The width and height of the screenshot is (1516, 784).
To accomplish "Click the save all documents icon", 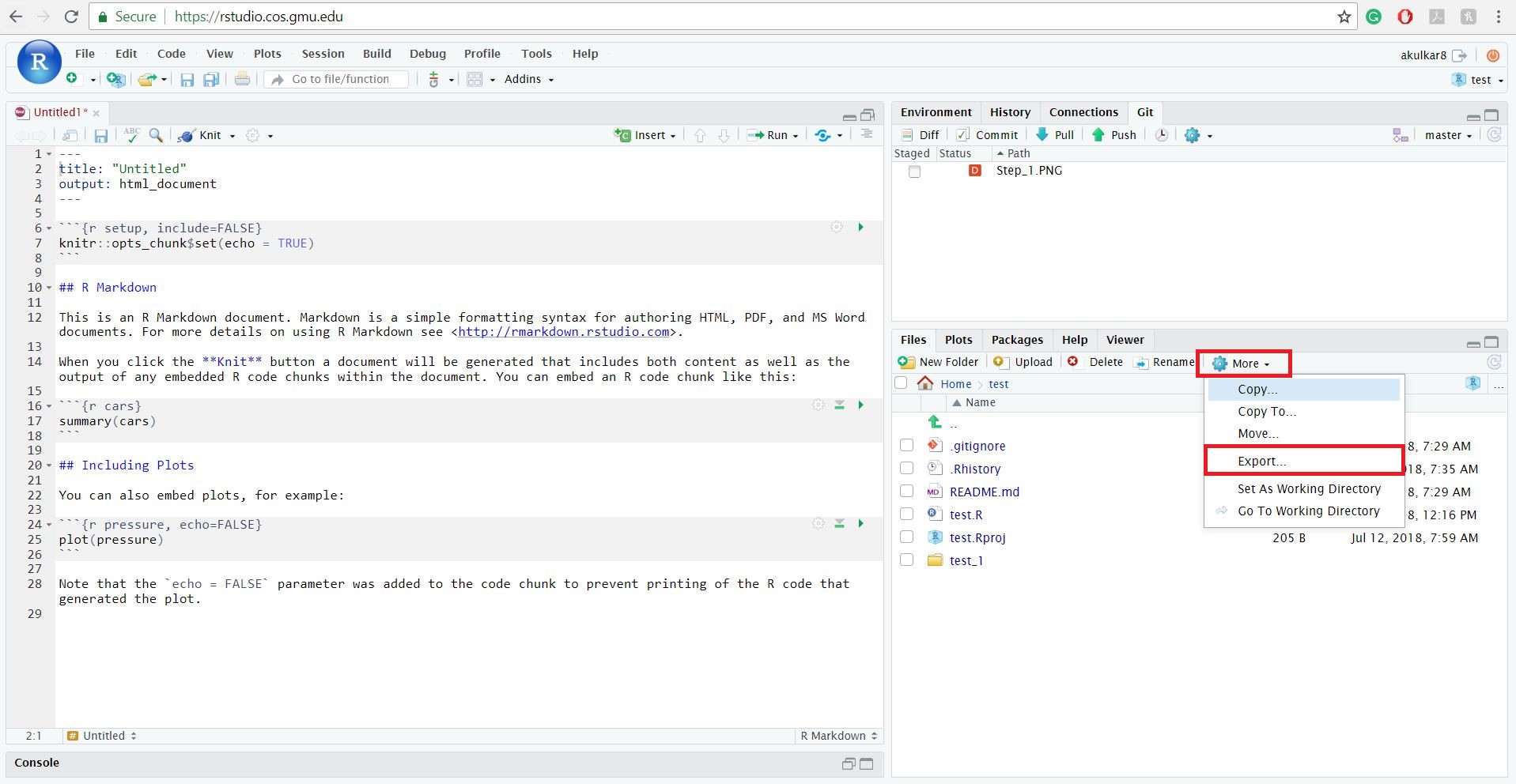I will click(x=210, y=79).
